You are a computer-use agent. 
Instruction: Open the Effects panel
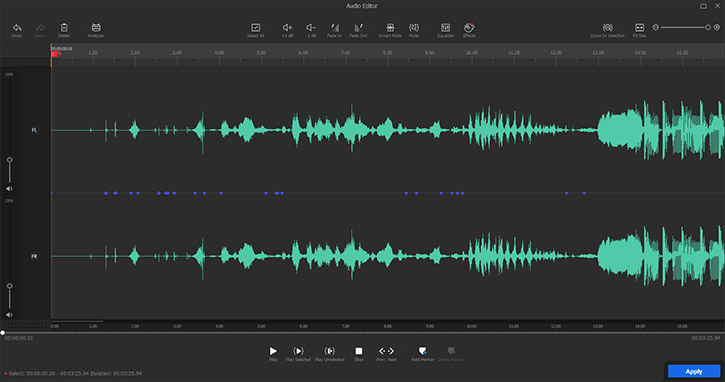pyautogui.click(x=469, y=28)
